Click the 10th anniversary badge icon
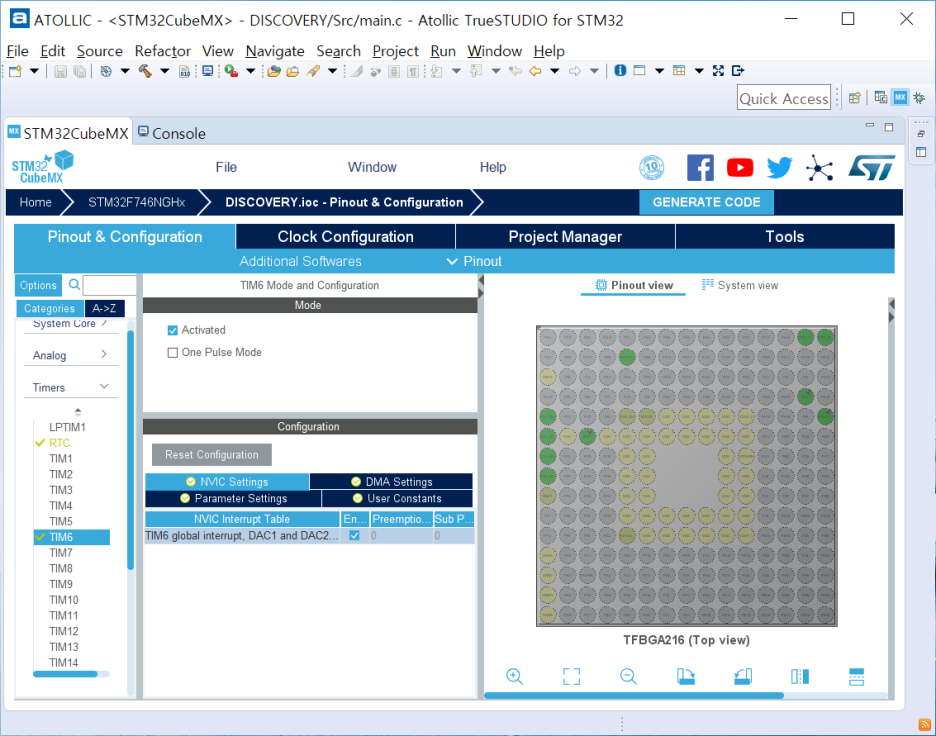 point(652,168)
